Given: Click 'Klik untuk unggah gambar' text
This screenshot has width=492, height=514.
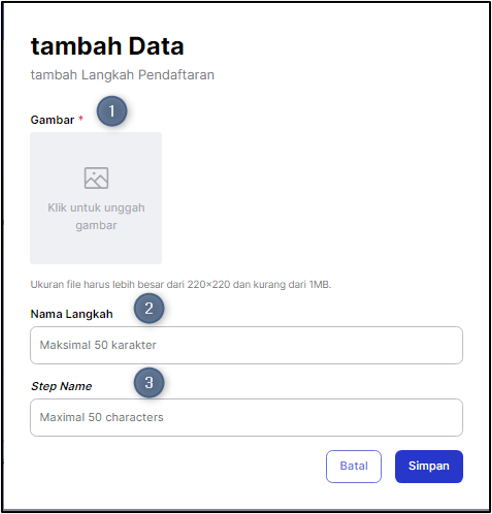Looking at the screenshot, I should [x=96, y=216].
